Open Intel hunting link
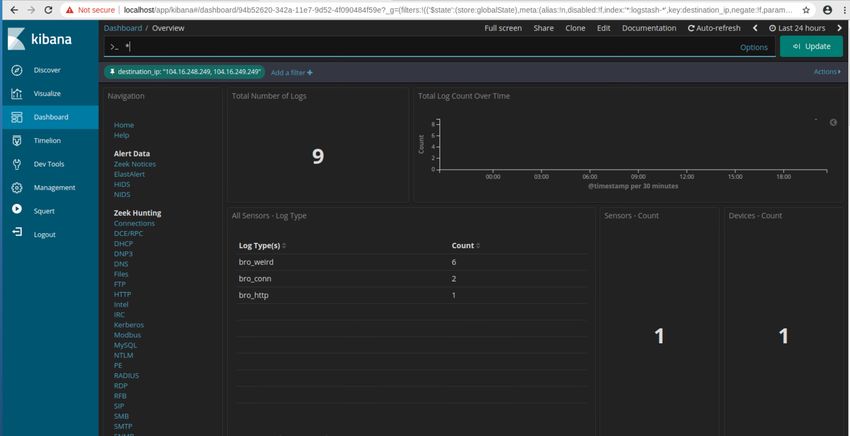This screenshot has height=436, width=850. point(121,305)
